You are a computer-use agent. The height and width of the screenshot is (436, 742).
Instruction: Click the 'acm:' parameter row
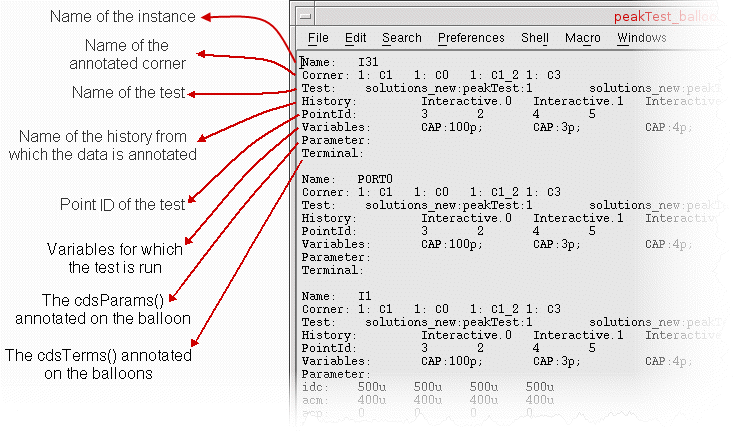(318, 400)
